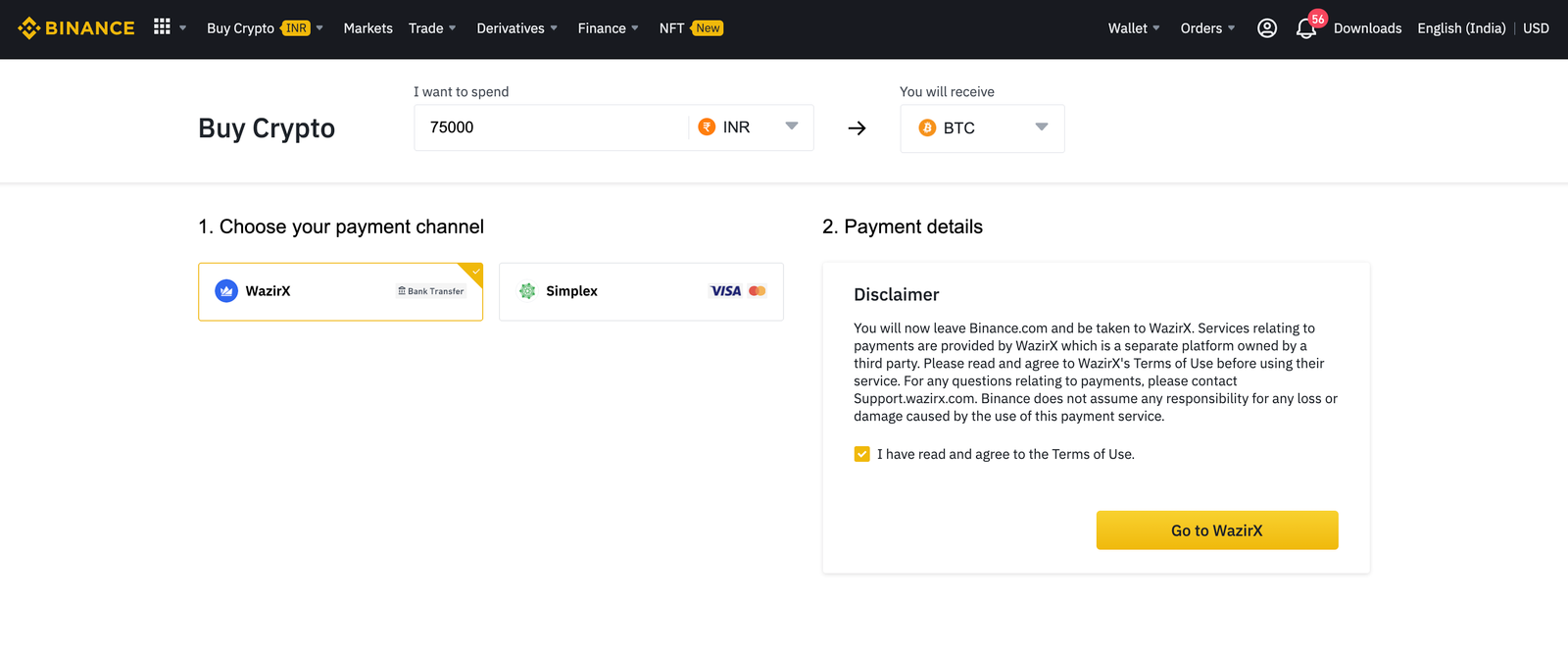The image size is (1568, 654).
Task: Open the notifications bell icon
Action: click(x=1305, y=29)
